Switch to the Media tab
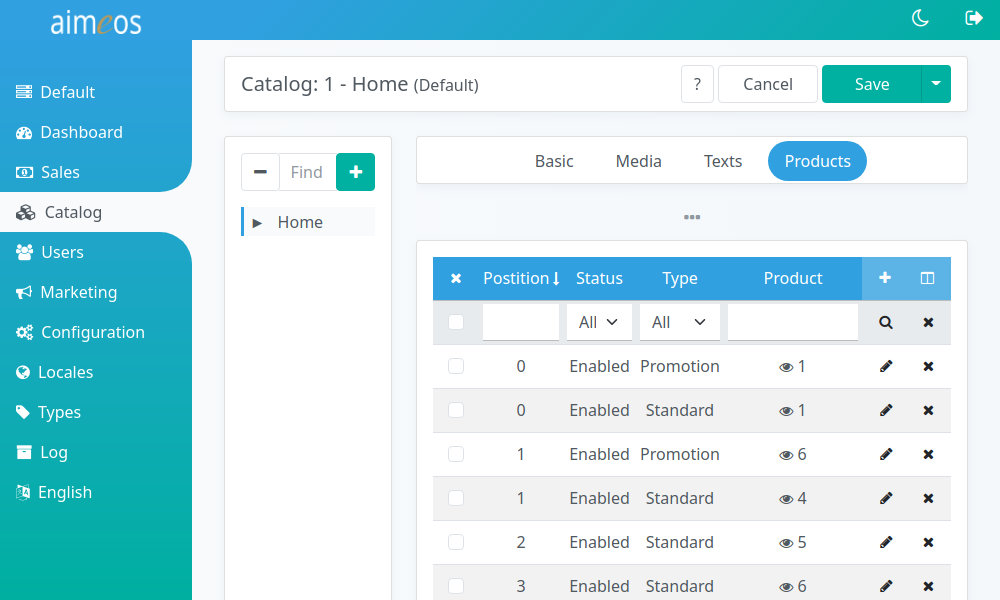 (638, 161)
